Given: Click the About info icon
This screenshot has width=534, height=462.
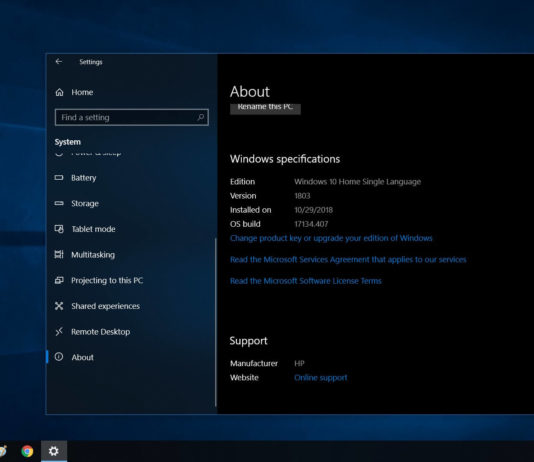Looking at the screenshot, I should [59, 357].
